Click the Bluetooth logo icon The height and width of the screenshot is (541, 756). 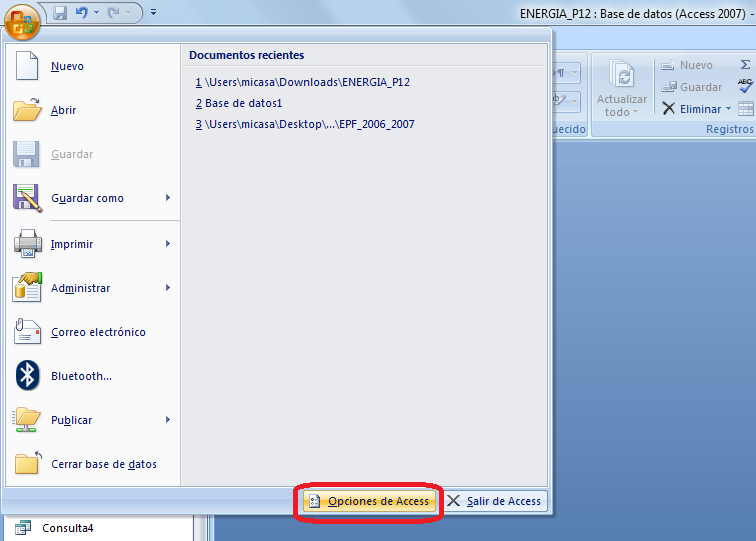tap(27, 375)
